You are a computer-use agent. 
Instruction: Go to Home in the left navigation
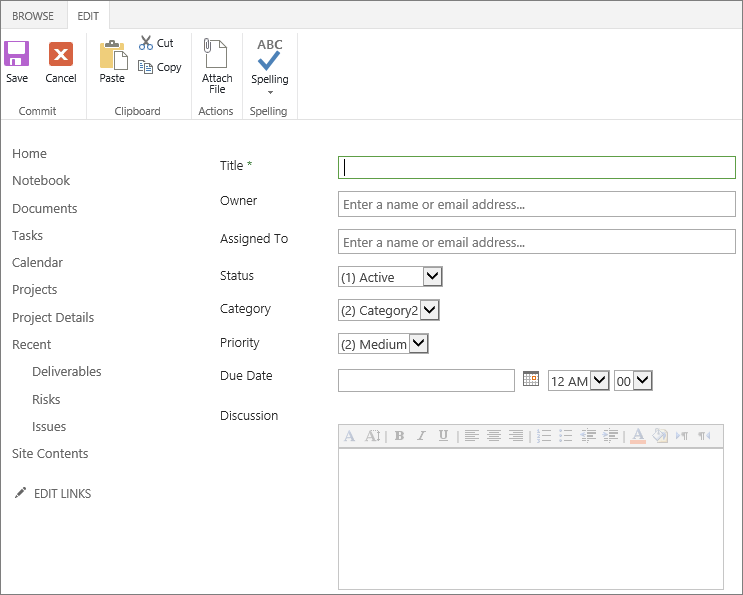(29, 153)
